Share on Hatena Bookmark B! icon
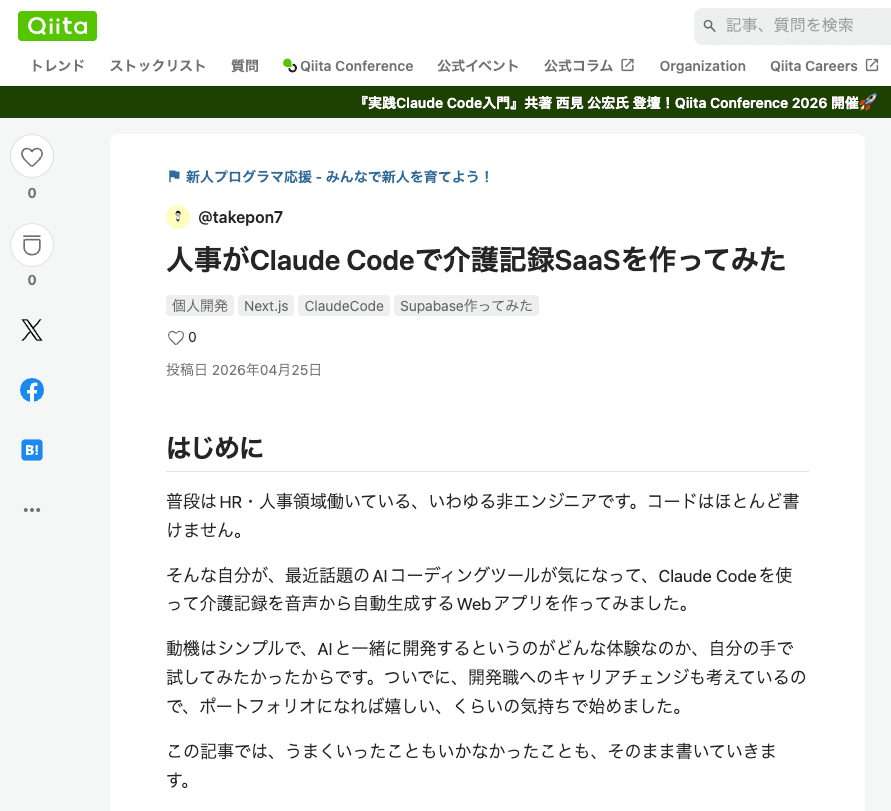The width and height of the screenshot is (891, 811). pos(32,450)
